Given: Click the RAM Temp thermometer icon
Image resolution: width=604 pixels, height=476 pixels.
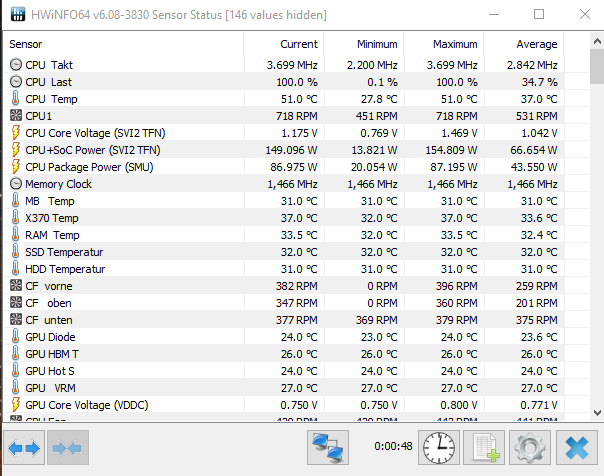Looking at the screenshot, I should tap(15, 235).
